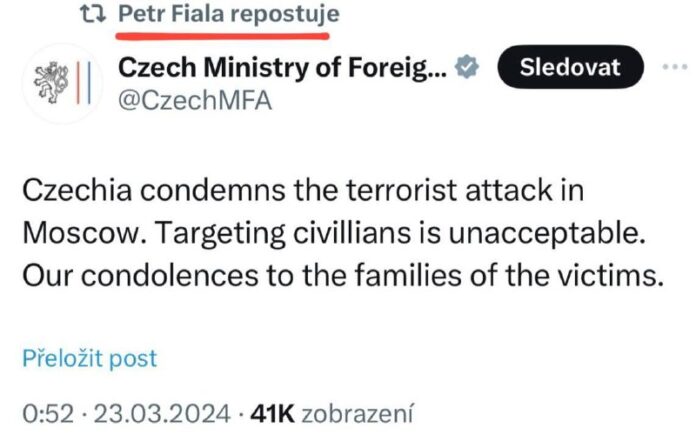Click the word 'repostuje' in repost header
696x435 pixels.
click(289, 15)
